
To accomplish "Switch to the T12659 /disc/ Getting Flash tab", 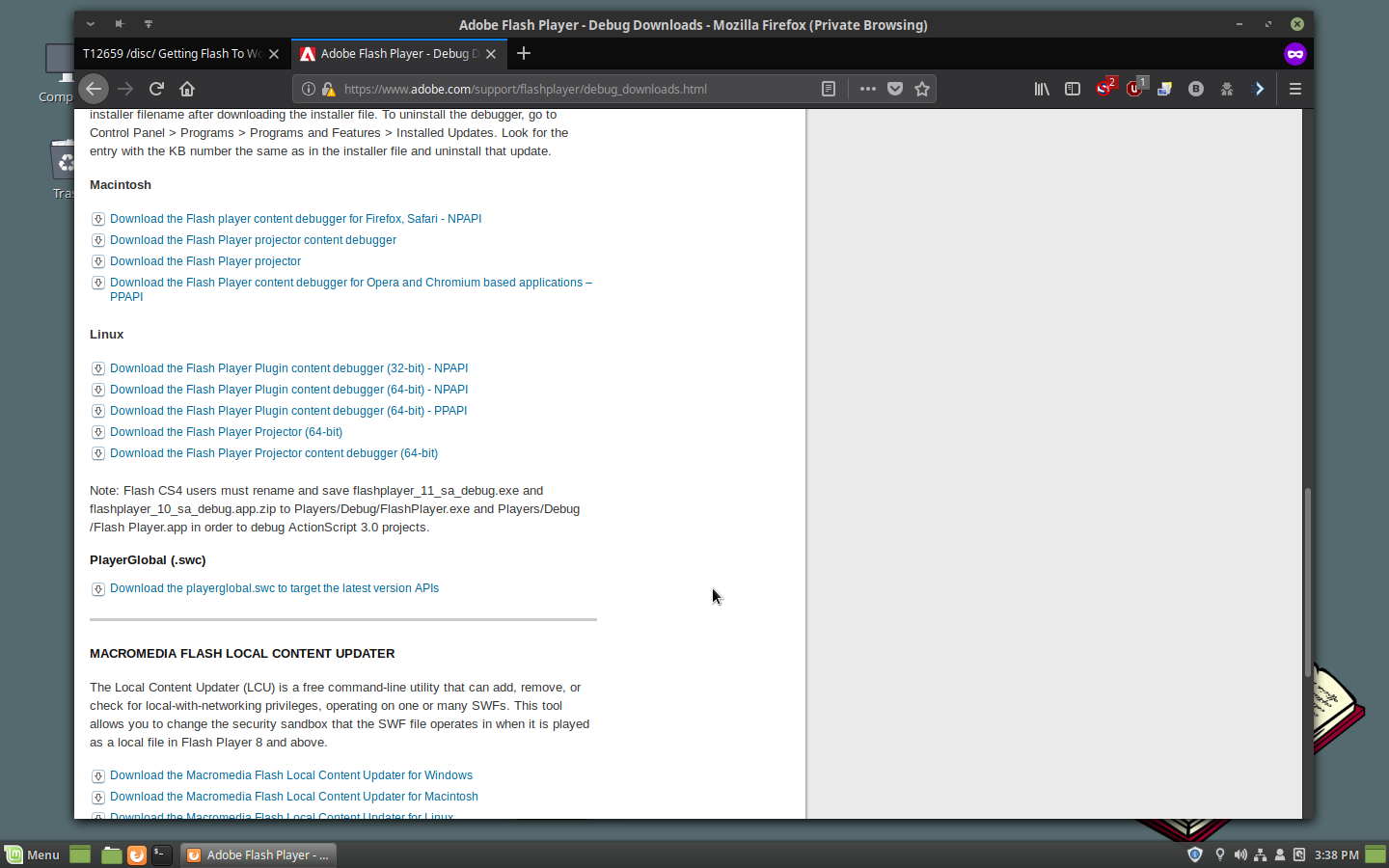I will (x=172, y=54).
